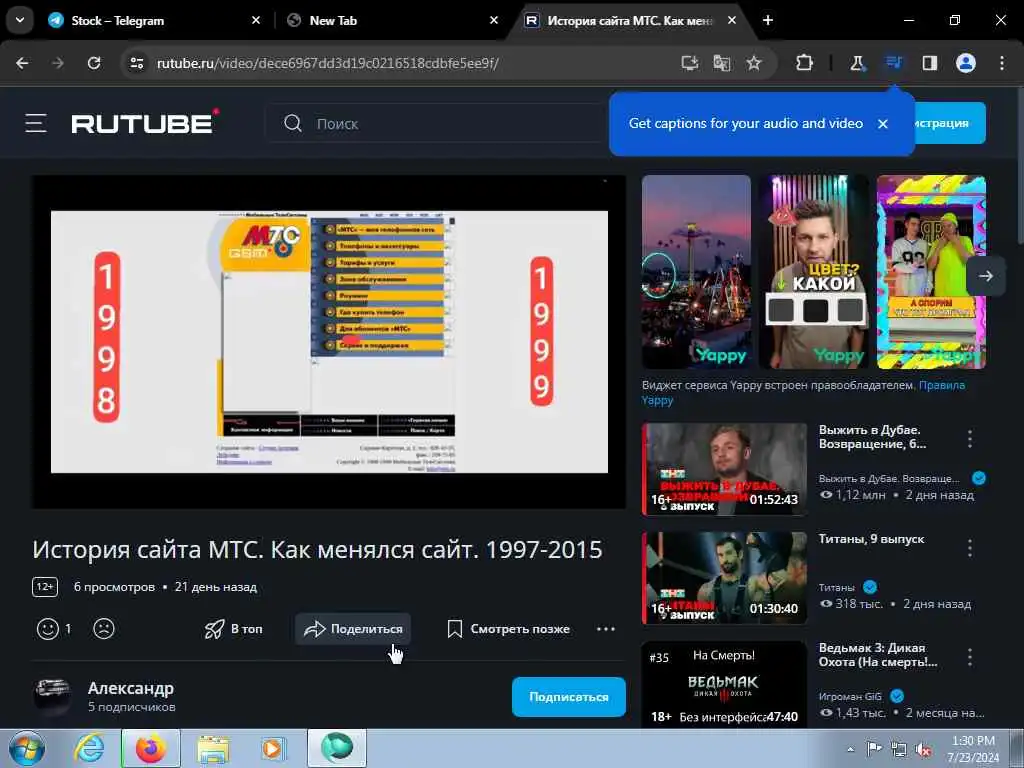Open site information icon in address bar

click(136, 63)
